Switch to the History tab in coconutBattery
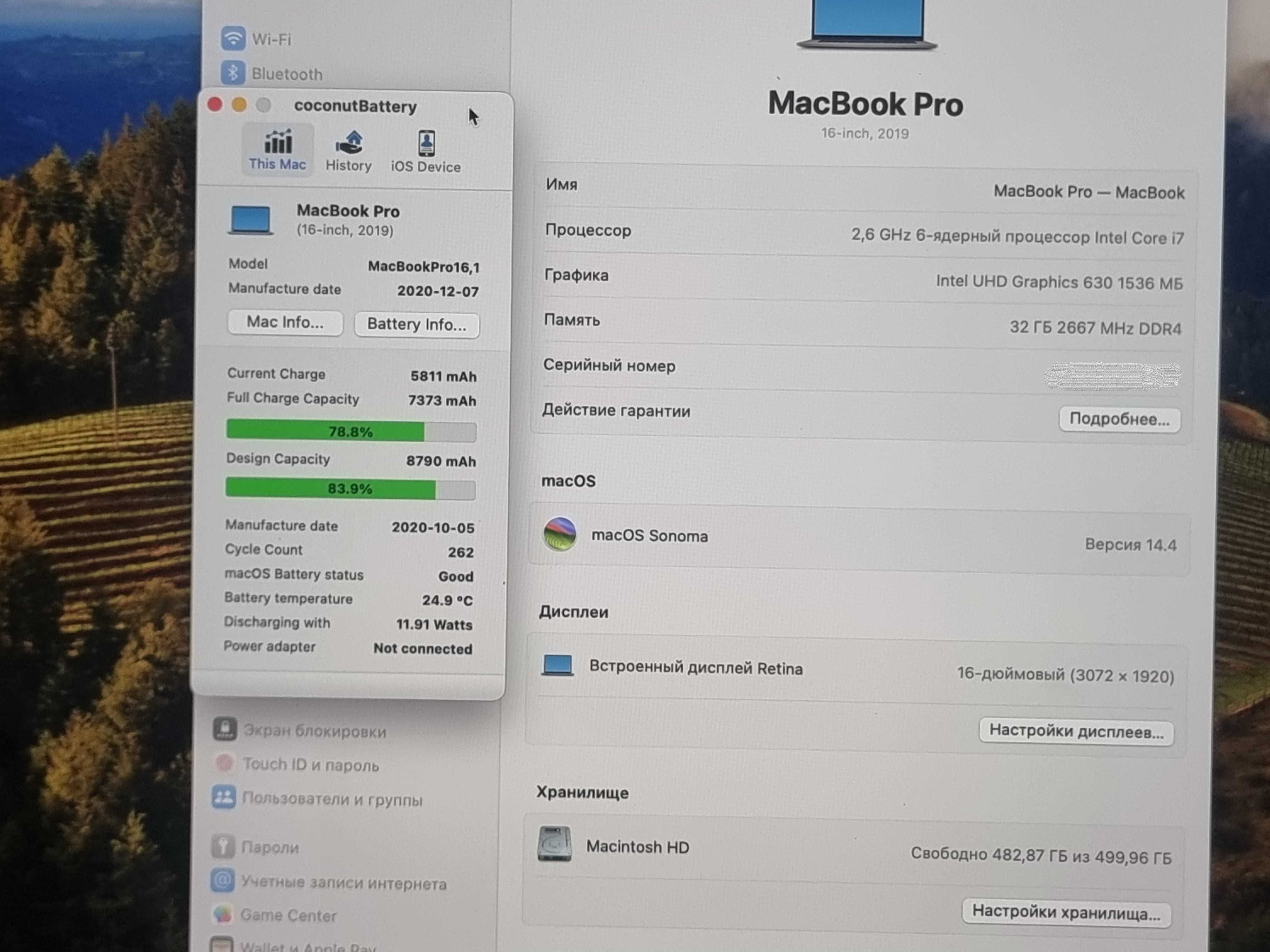 tap(349, 151)
